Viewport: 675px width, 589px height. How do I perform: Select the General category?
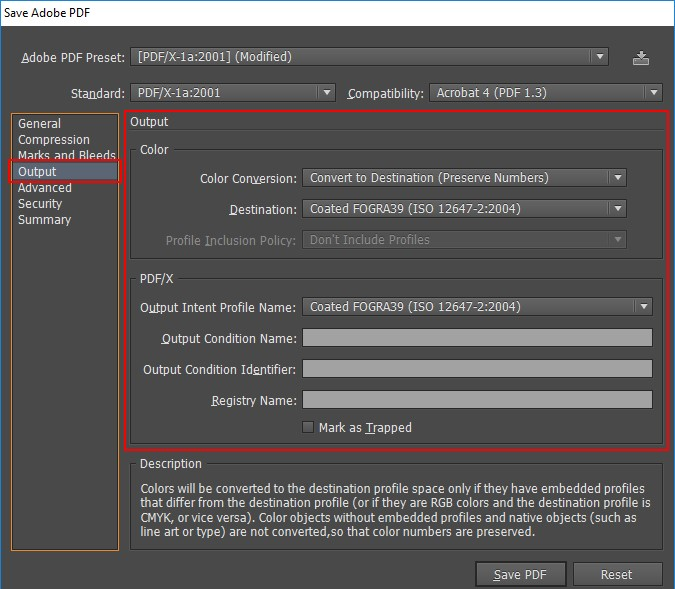tap(39, 124)
